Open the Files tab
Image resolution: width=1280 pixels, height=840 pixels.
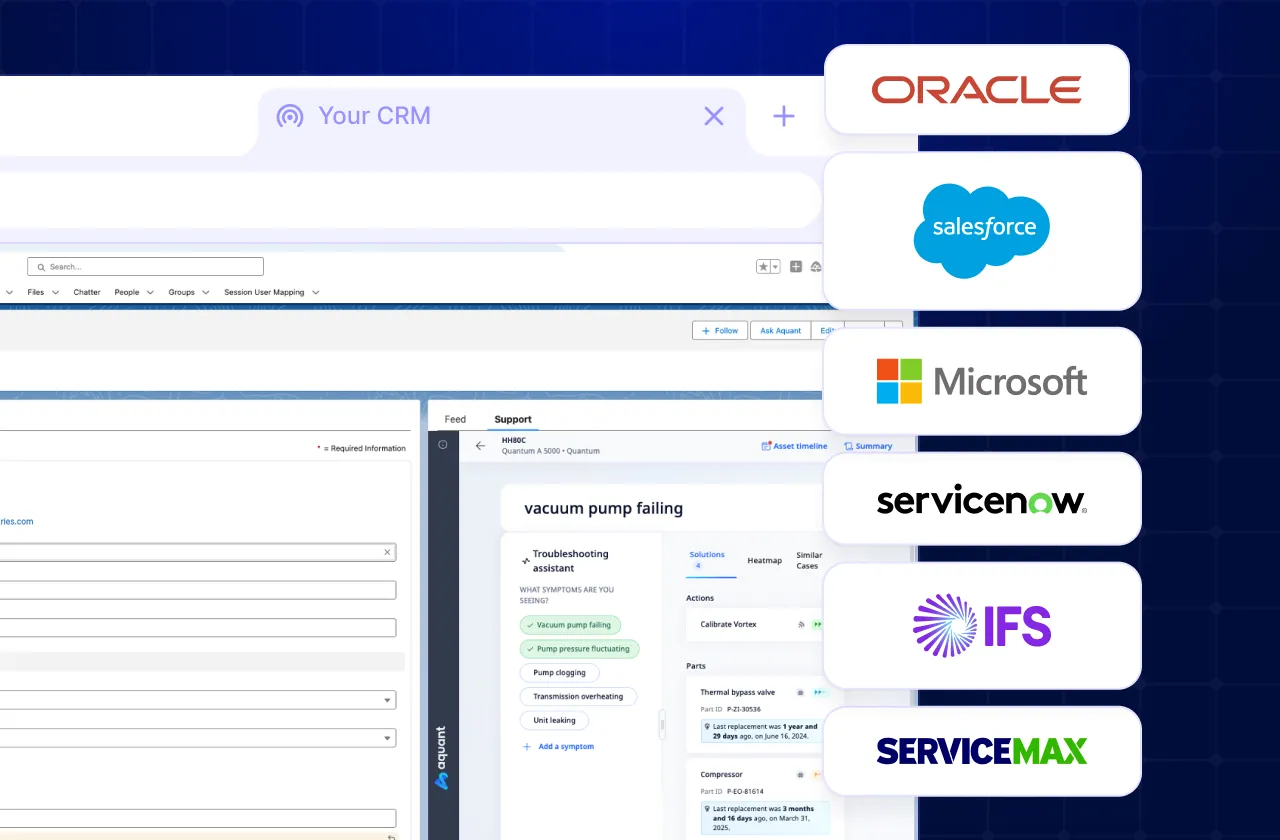[x=36, y=292]
